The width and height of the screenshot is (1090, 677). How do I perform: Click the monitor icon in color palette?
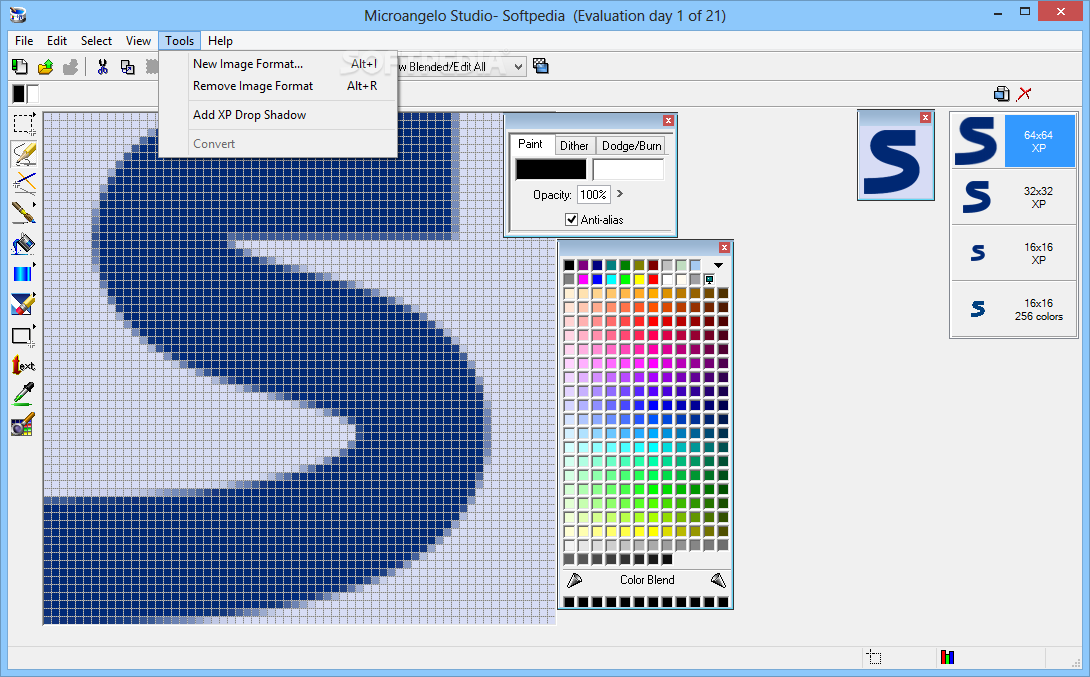(709, 279)
